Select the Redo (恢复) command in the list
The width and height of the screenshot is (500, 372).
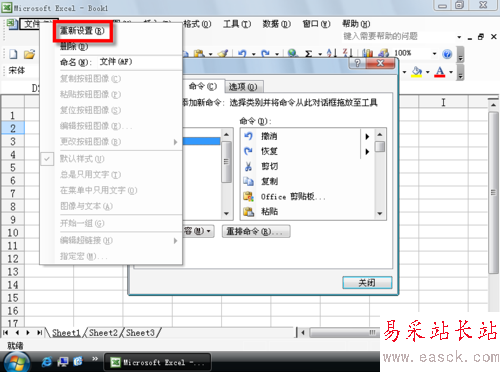point(269,151)
